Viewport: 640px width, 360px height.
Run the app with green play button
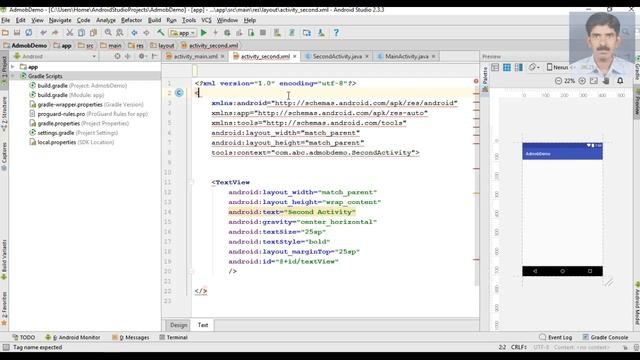204,33
